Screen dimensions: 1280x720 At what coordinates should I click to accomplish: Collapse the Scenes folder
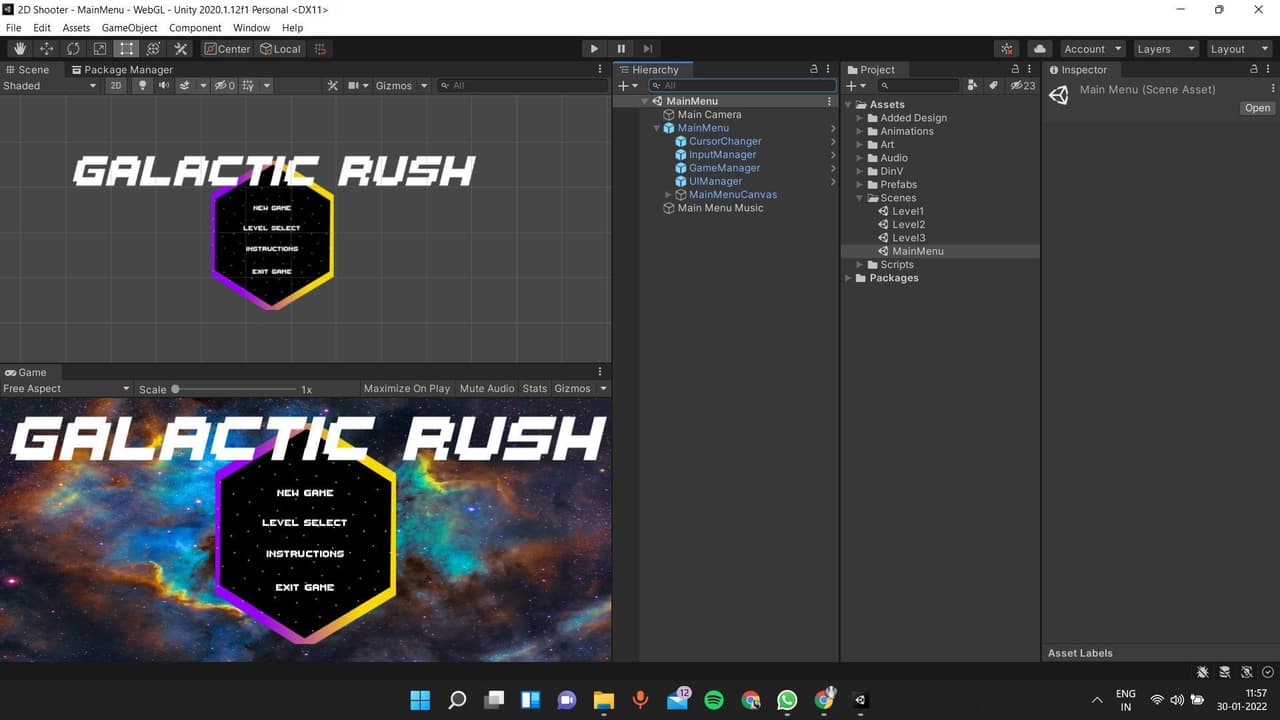859,198
